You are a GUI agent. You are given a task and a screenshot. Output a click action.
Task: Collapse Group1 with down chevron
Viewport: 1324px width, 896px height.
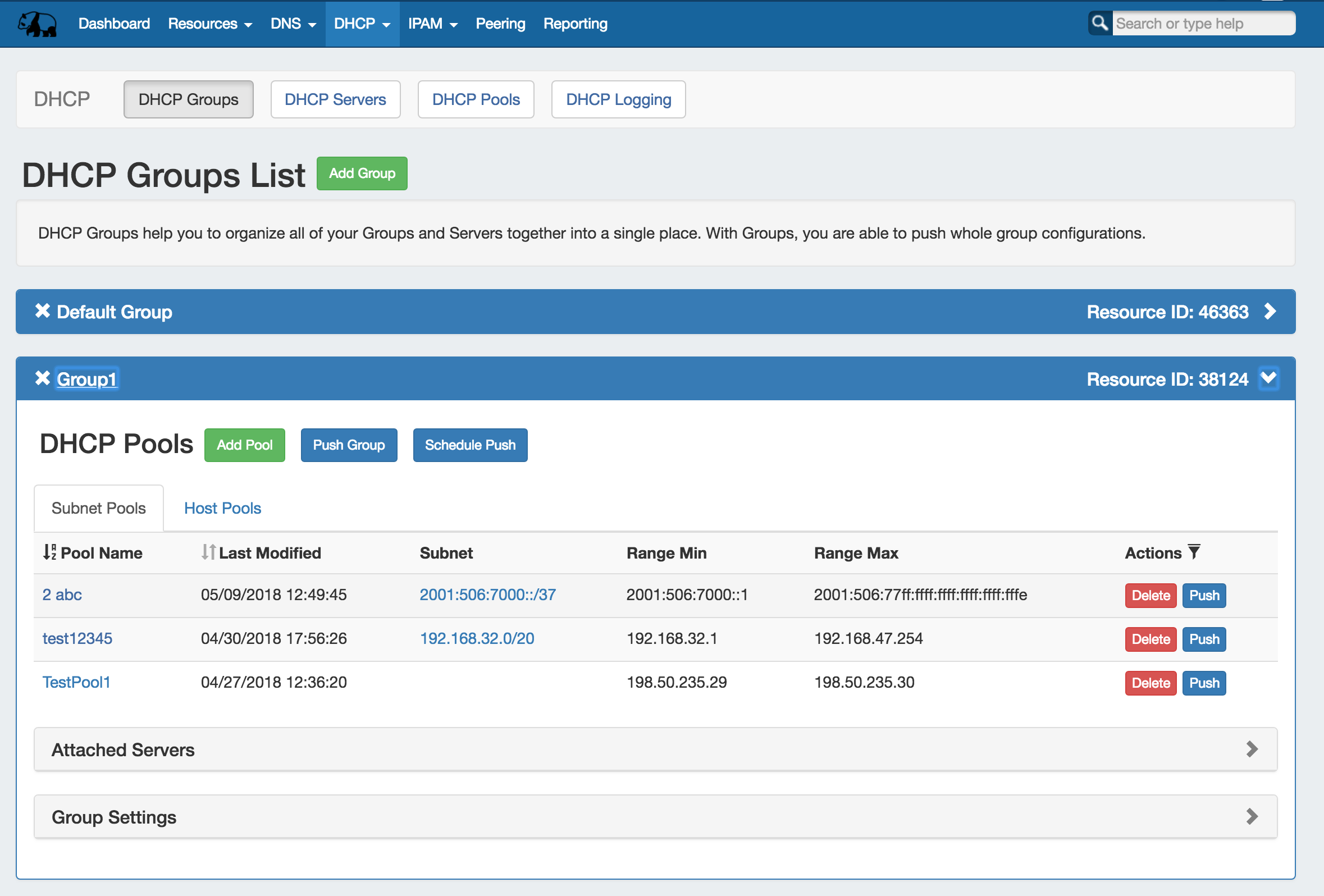coord(1269,378)
